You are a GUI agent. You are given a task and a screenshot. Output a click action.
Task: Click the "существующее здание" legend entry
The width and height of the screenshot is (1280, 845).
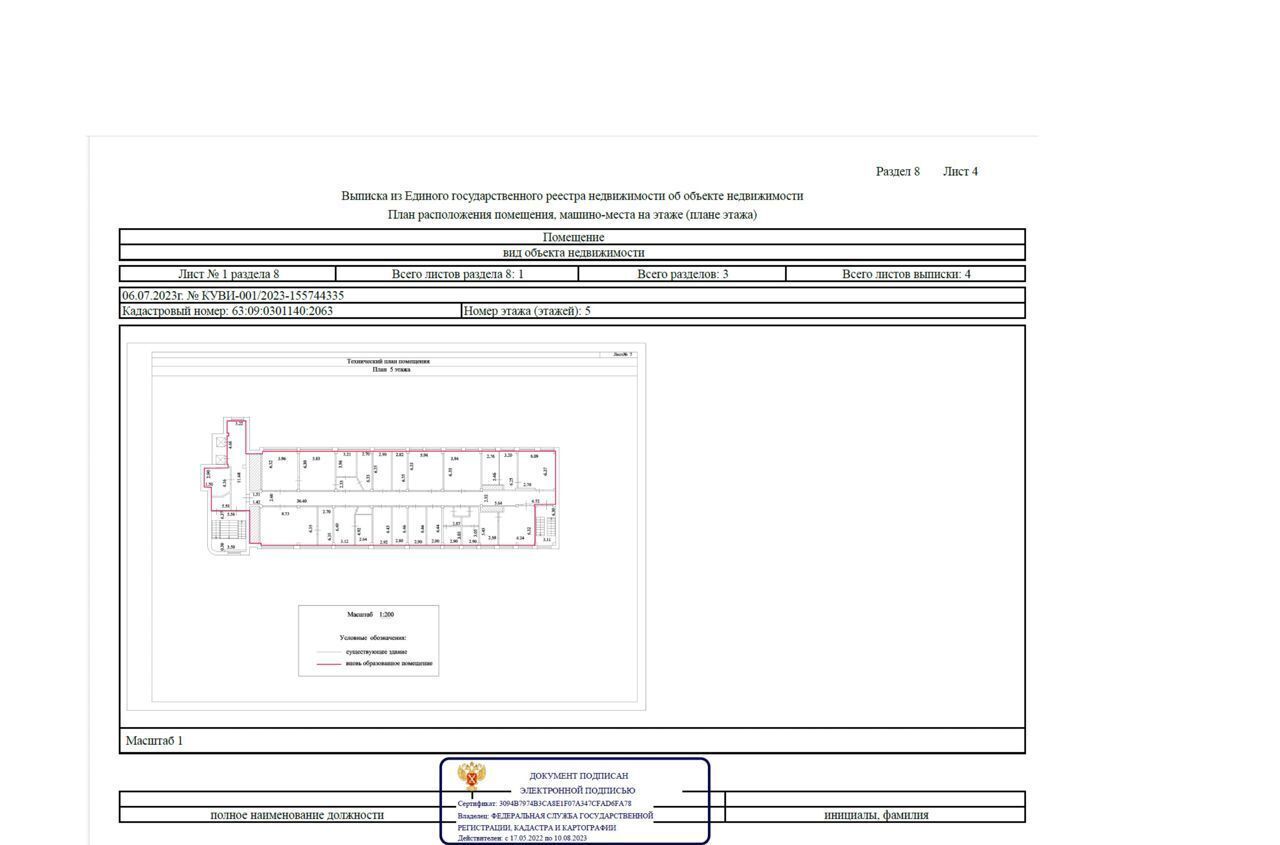pyautogui.click(x=376, y=652)
